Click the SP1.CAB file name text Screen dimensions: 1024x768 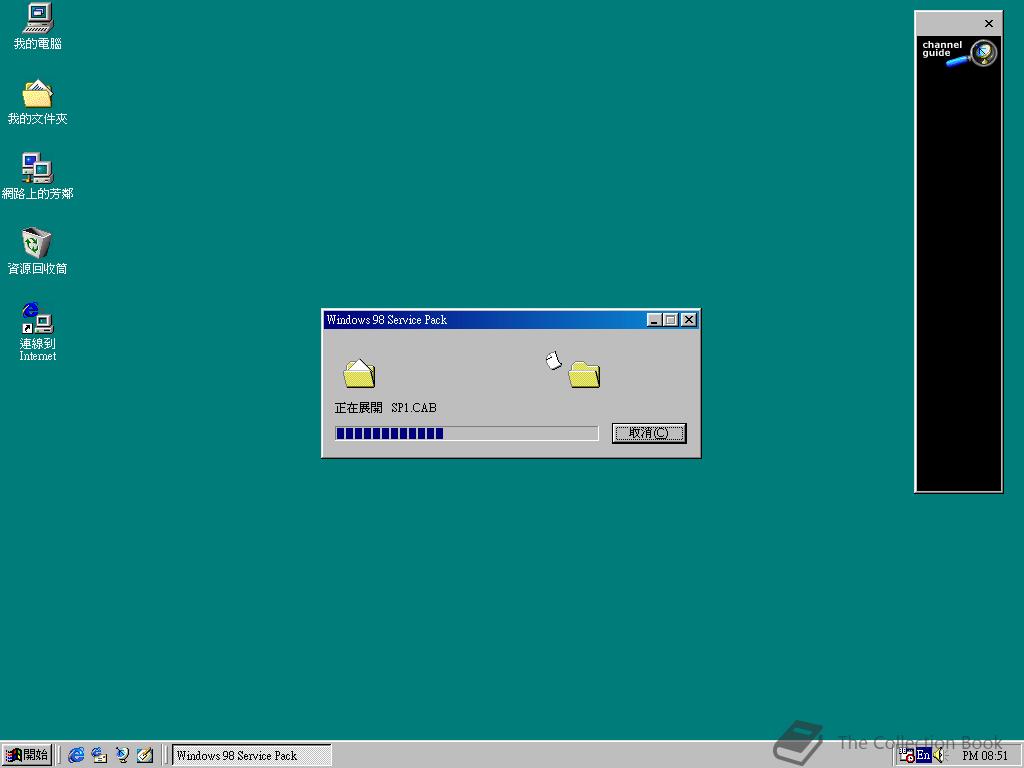coord(414,408)
